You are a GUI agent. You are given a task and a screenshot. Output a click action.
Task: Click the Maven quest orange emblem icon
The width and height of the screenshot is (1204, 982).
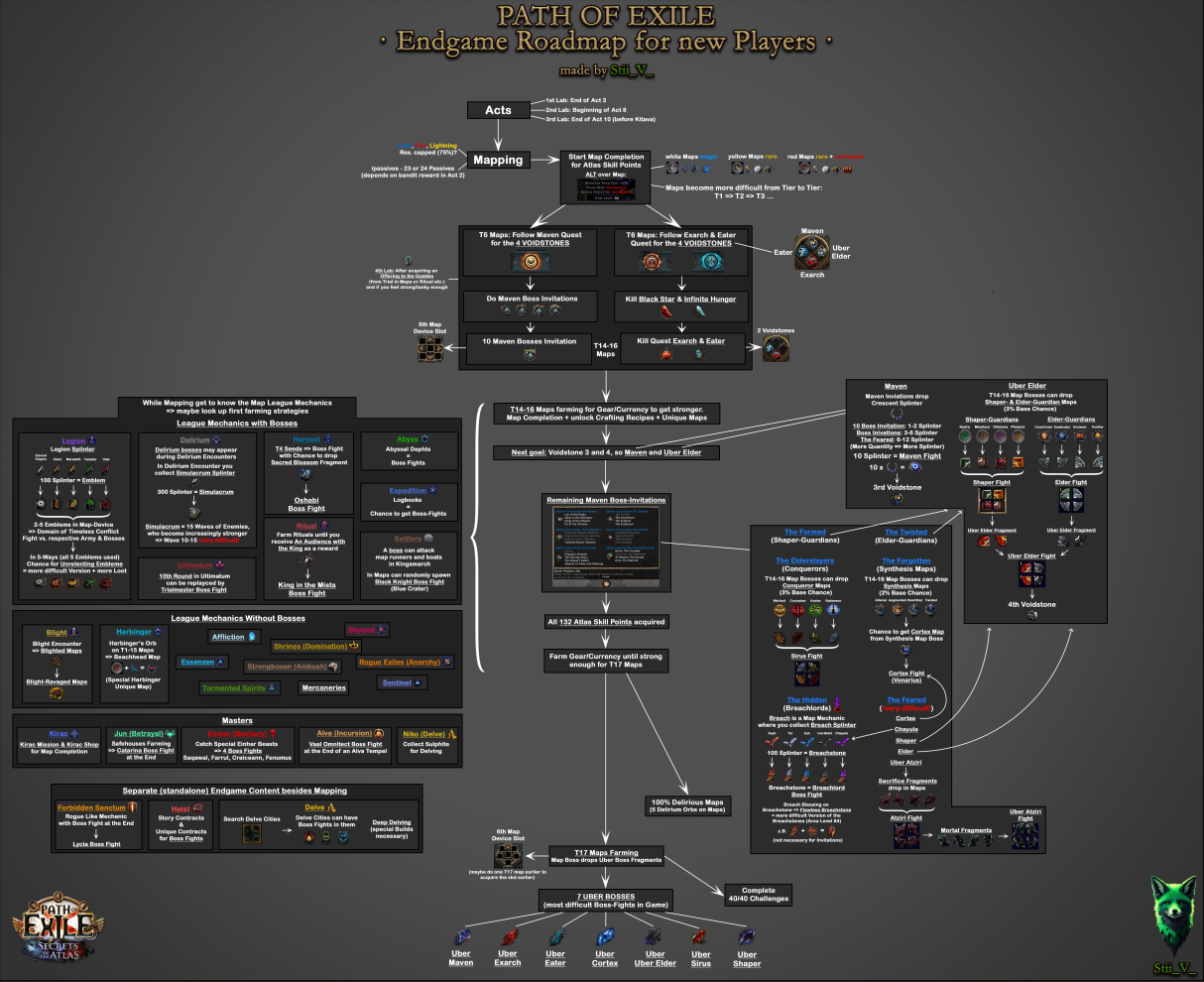click(531, 264)
